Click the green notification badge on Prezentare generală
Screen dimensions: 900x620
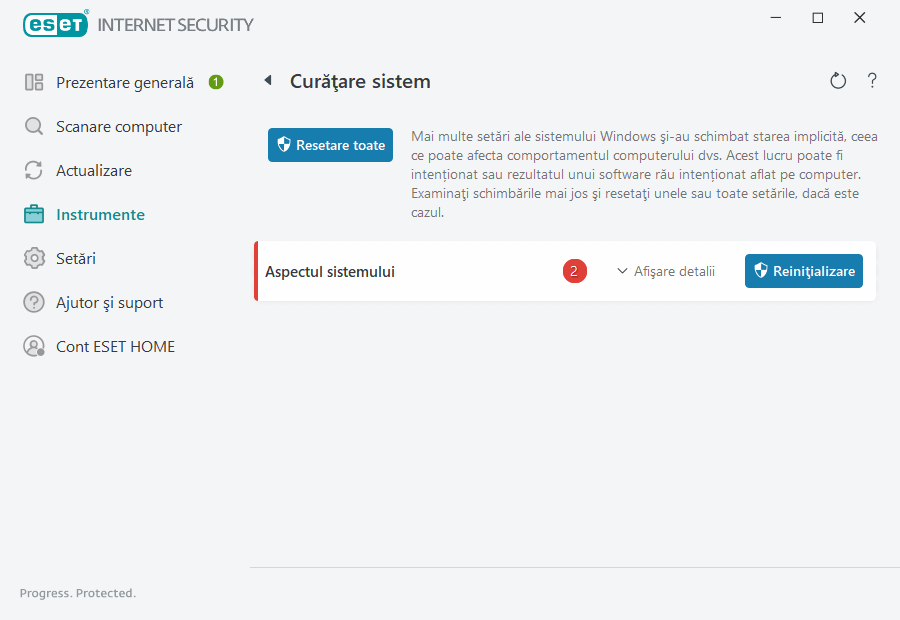pos(215,82)
